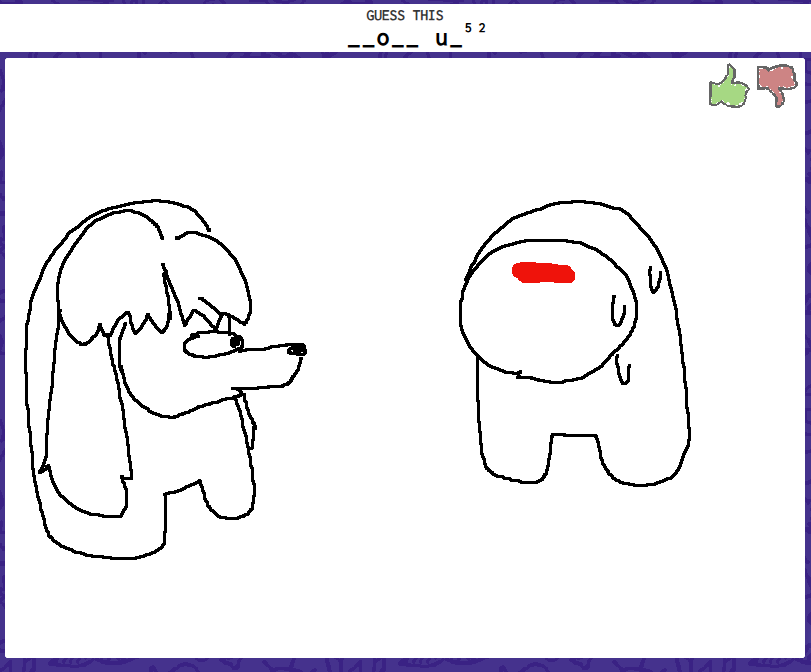
Task: Click the green thumbs-up like icon
Action: 729,87
